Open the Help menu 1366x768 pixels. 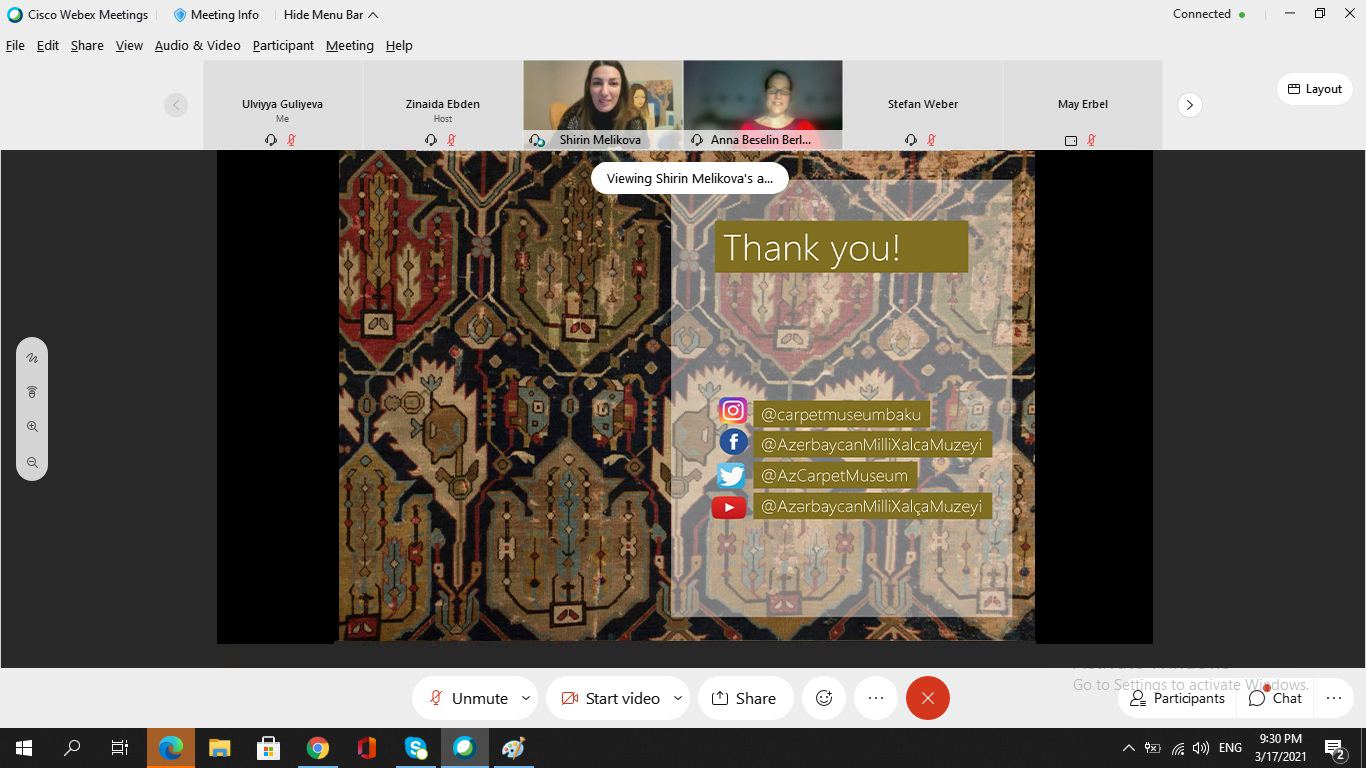(x=399, y=45)
